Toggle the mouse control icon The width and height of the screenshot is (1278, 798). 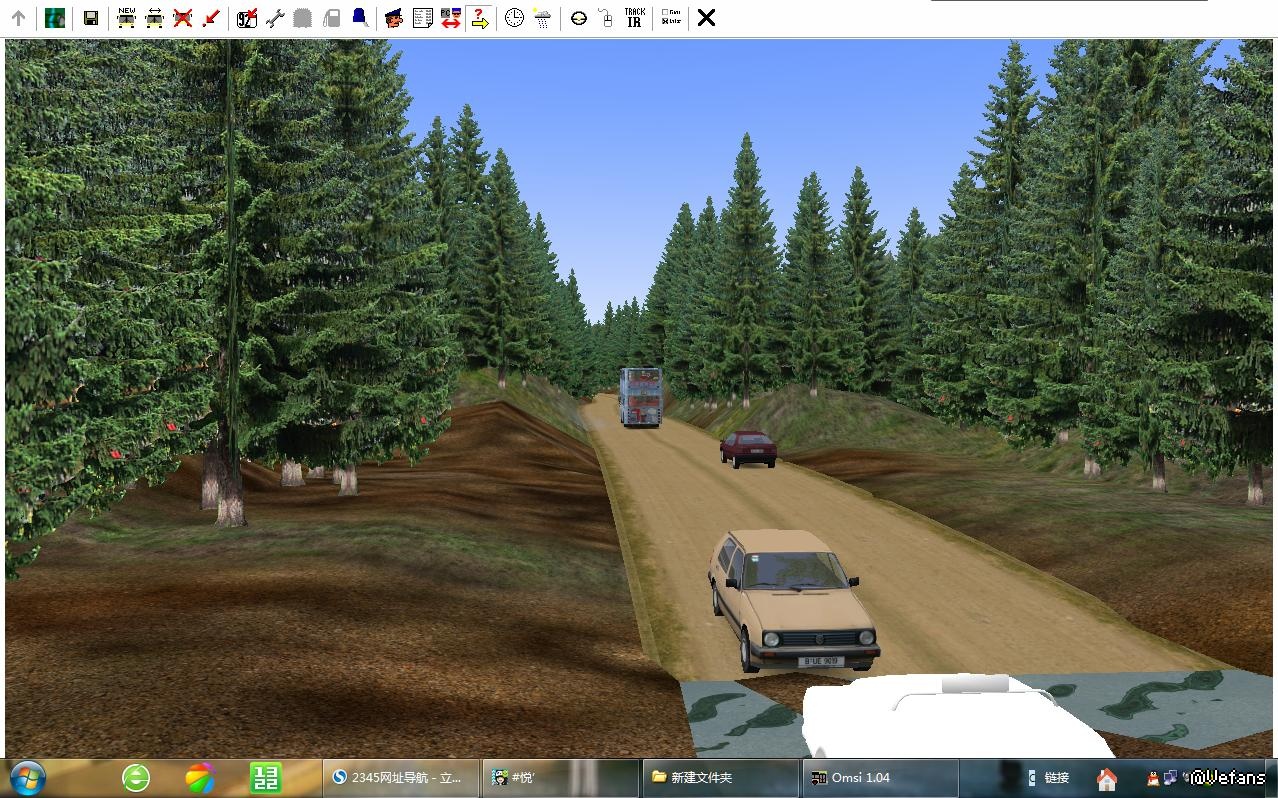(x=606, y=18)
